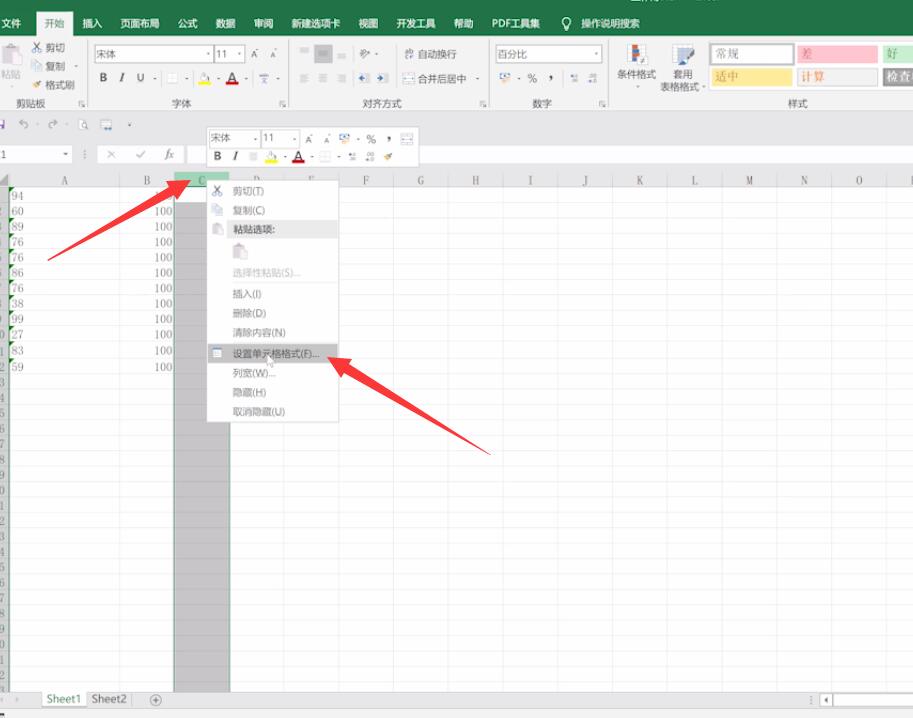
Task: Click the ribbon fill color bucket swatch
Action: (204, 78)
